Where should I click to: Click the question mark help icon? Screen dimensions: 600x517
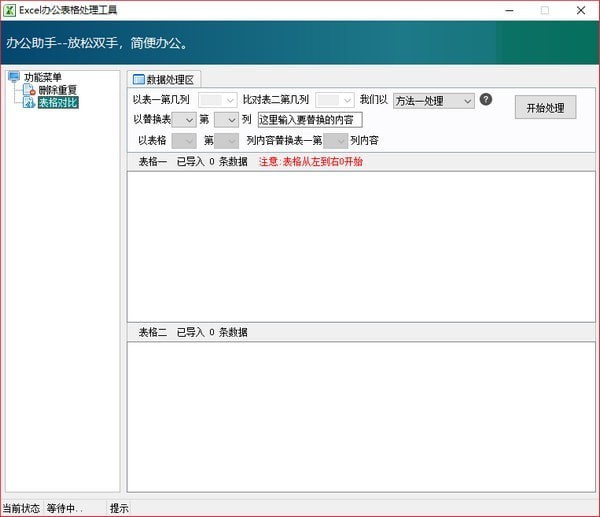[x=486, y=99]
